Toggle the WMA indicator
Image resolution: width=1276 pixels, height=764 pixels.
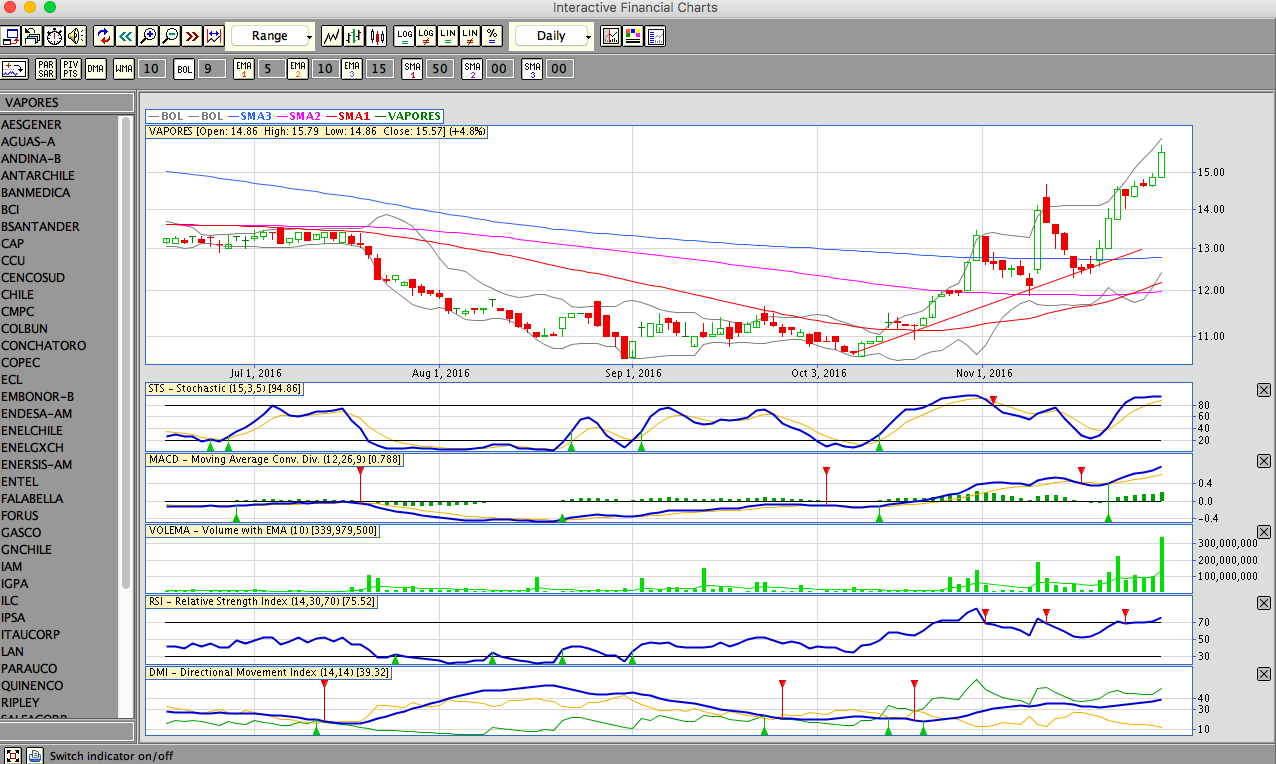123,69
